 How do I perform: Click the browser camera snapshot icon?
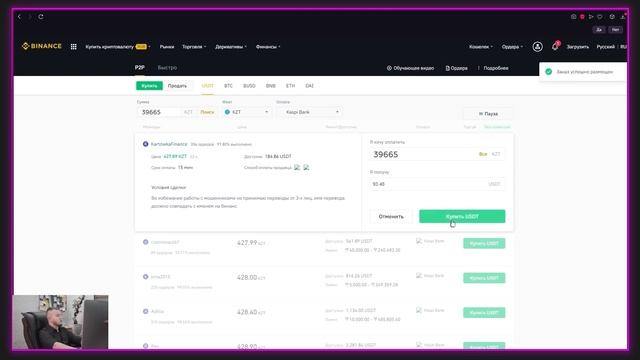point(573,17)
